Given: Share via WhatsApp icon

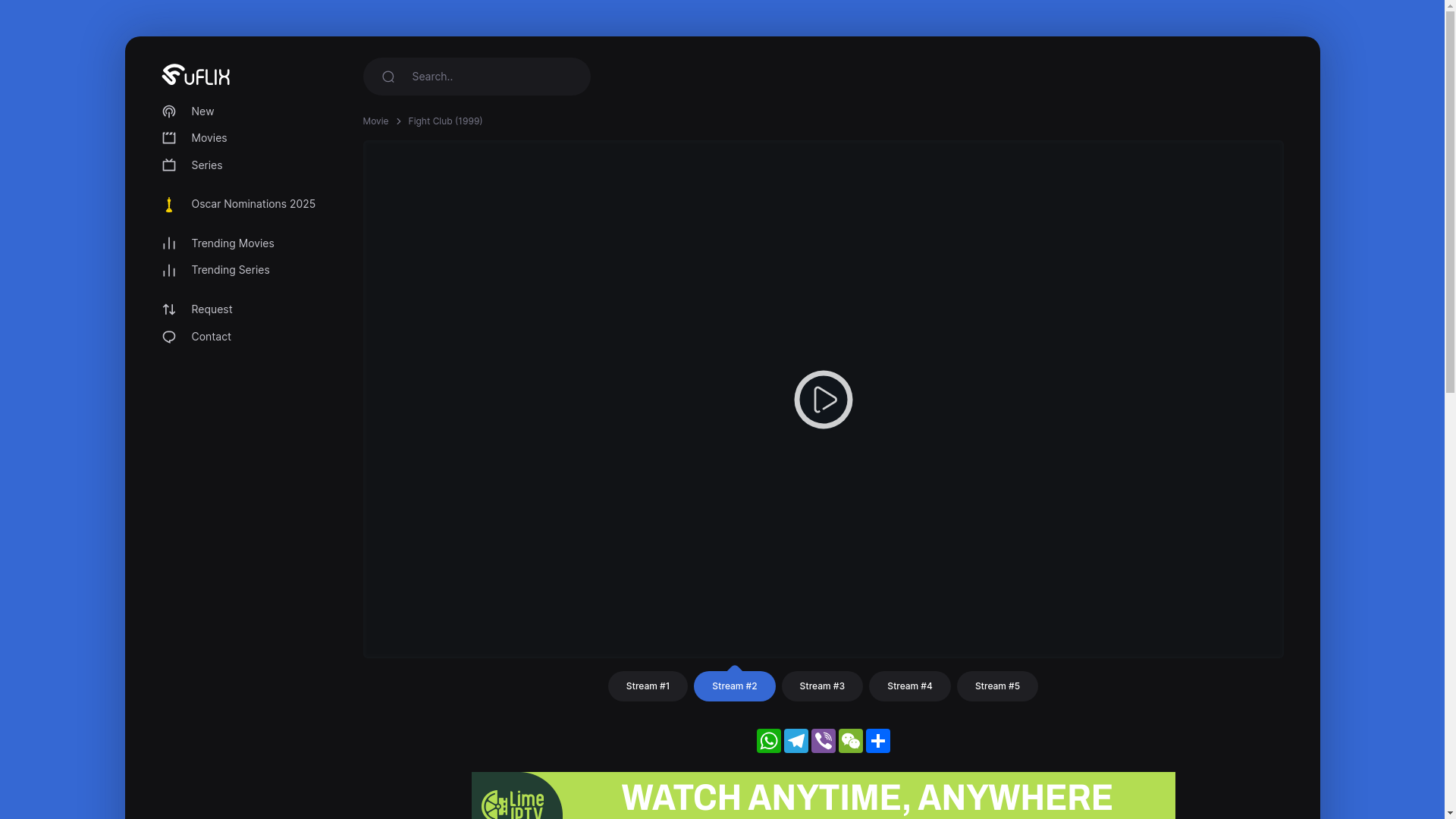Looking at the screenshot, I should click(x=769, y=741).
